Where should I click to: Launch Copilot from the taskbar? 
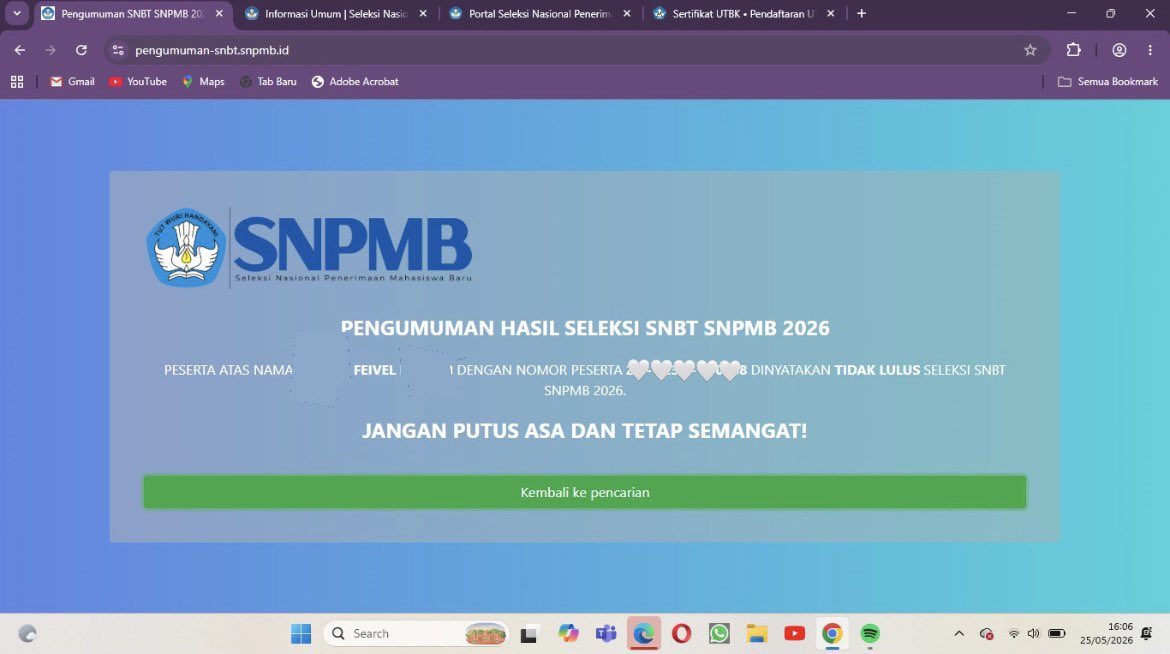tap(568, 634)
